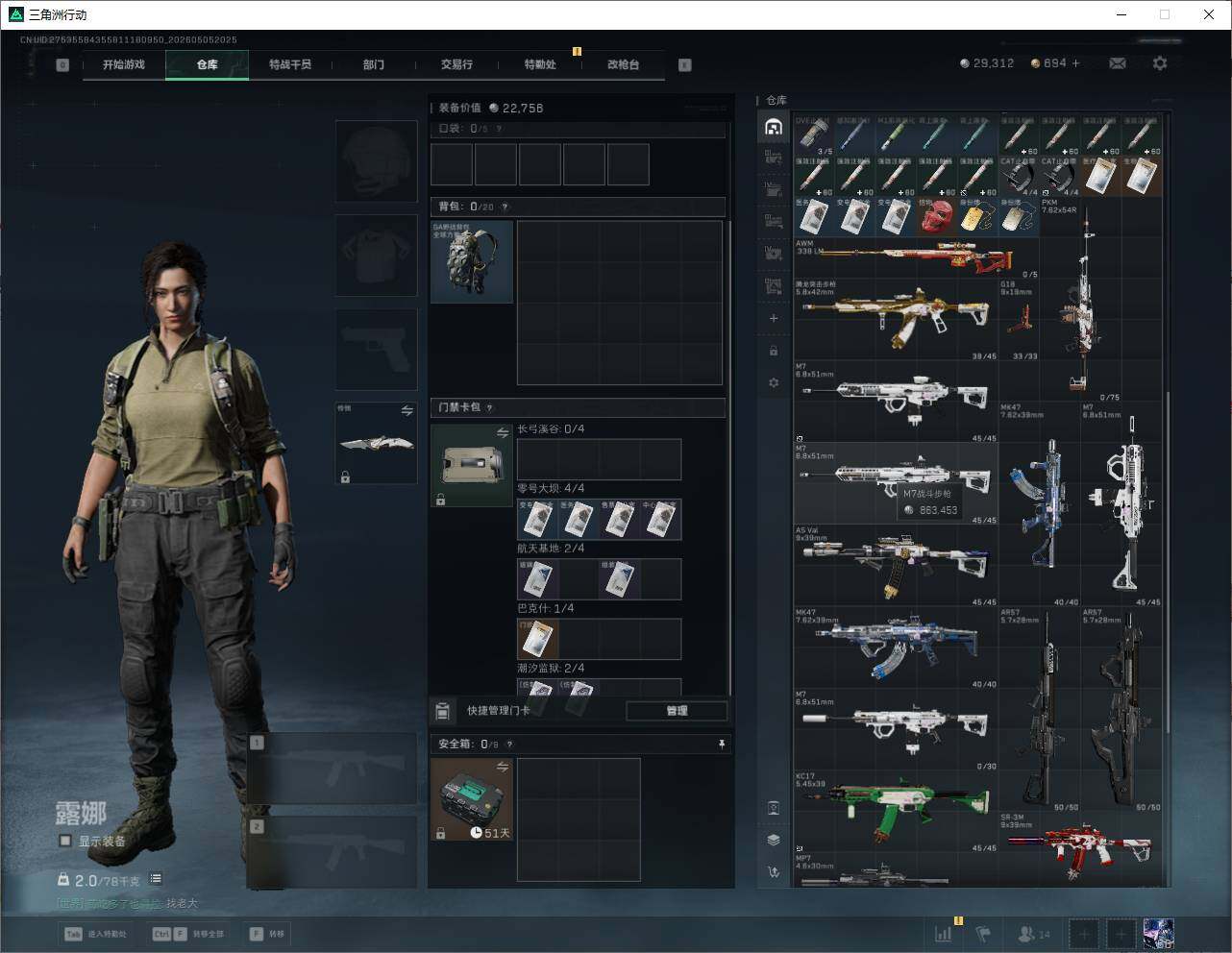Click the F 转移 shortcut button

point(267,934)
